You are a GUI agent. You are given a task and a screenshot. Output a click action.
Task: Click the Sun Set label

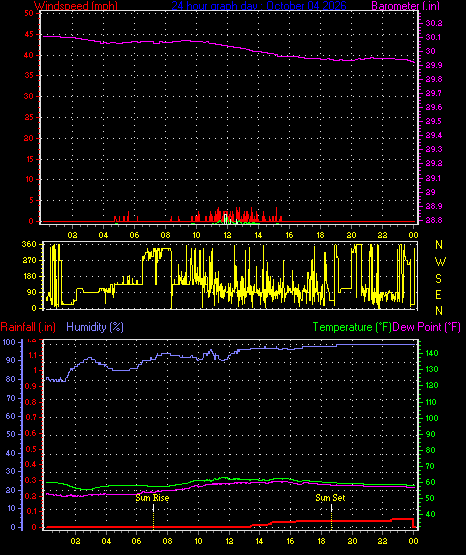click(x=330, y=498)
